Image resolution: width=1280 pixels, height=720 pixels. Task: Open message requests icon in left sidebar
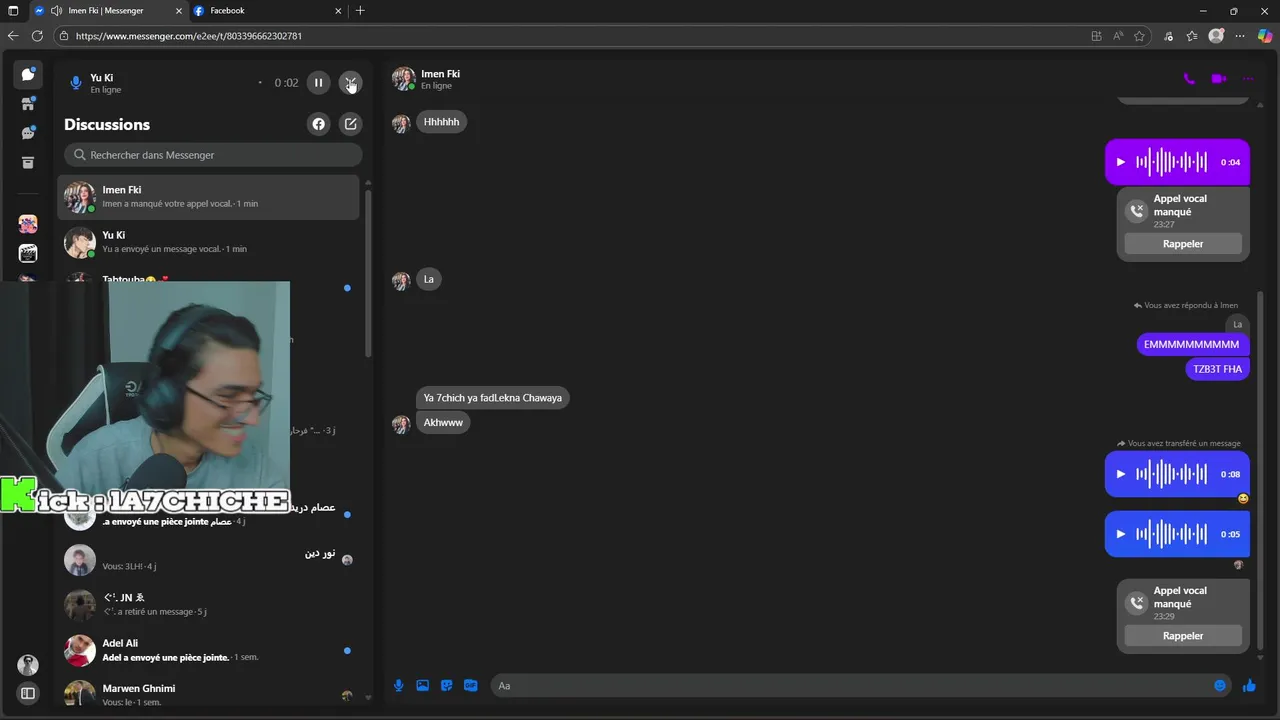28,133
